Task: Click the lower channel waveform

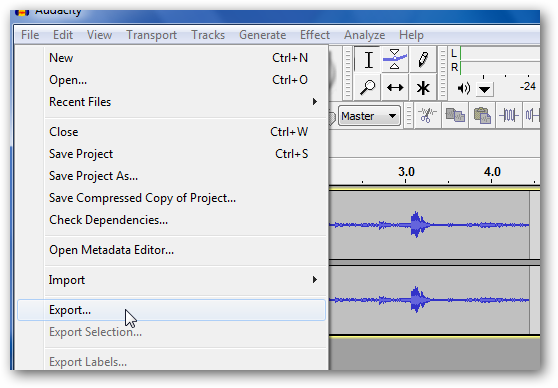Action: coord(429,300)
